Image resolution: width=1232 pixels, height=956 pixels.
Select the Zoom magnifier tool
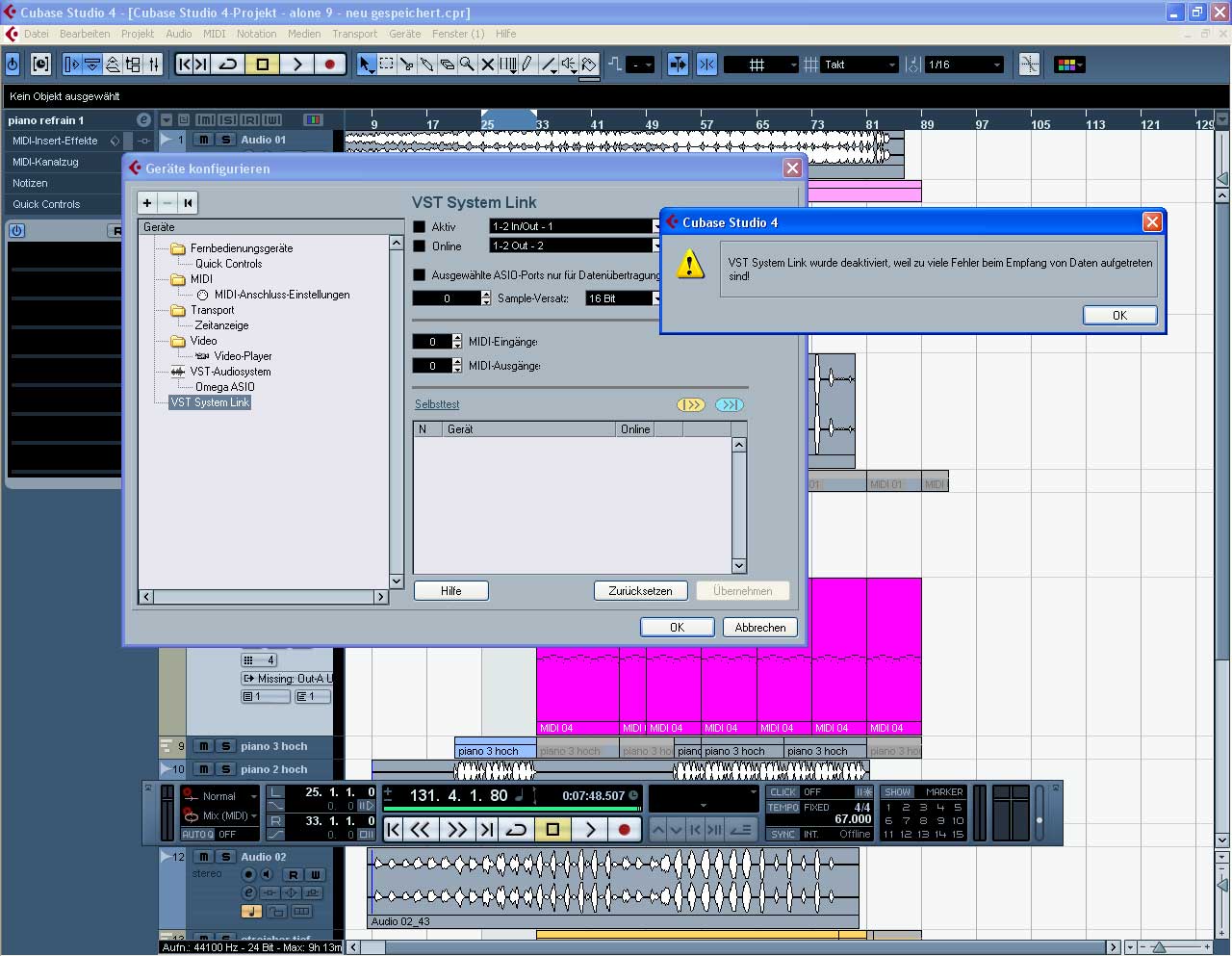[467, 65]
